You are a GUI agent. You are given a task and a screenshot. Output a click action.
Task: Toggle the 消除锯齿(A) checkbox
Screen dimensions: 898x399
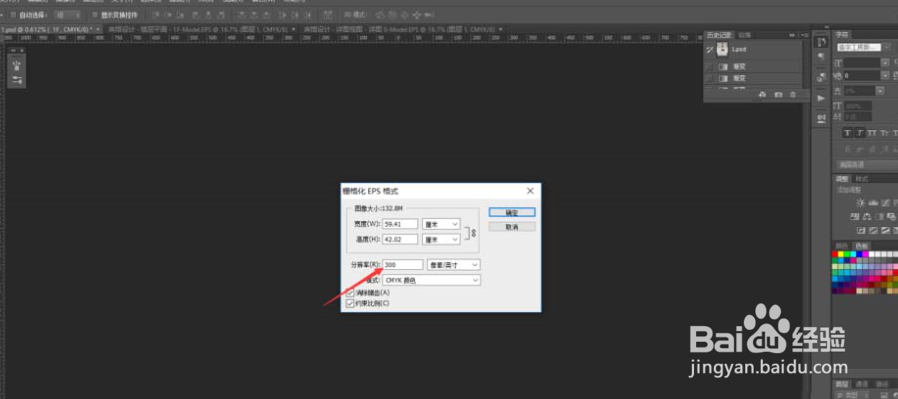tap(350, 293)
